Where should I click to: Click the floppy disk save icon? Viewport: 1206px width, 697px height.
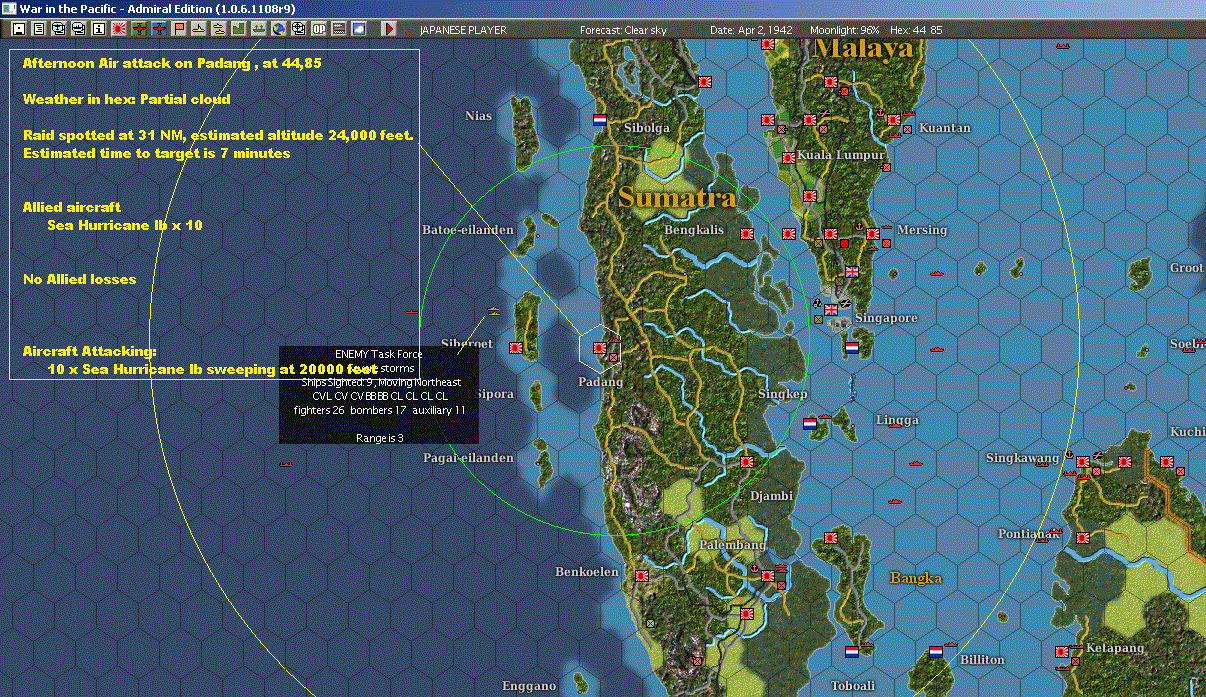click(19, 29)
